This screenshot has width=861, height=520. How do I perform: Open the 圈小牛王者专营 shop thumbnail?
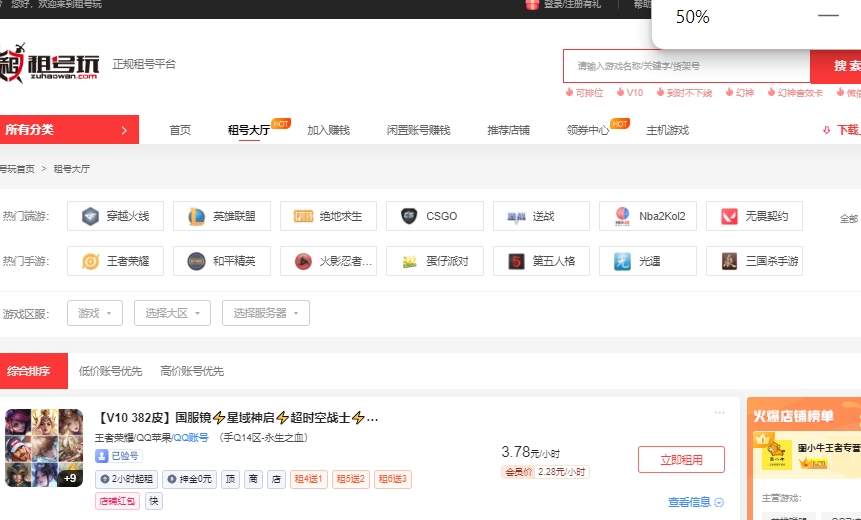pyautogui.click(x=776, y=454)
